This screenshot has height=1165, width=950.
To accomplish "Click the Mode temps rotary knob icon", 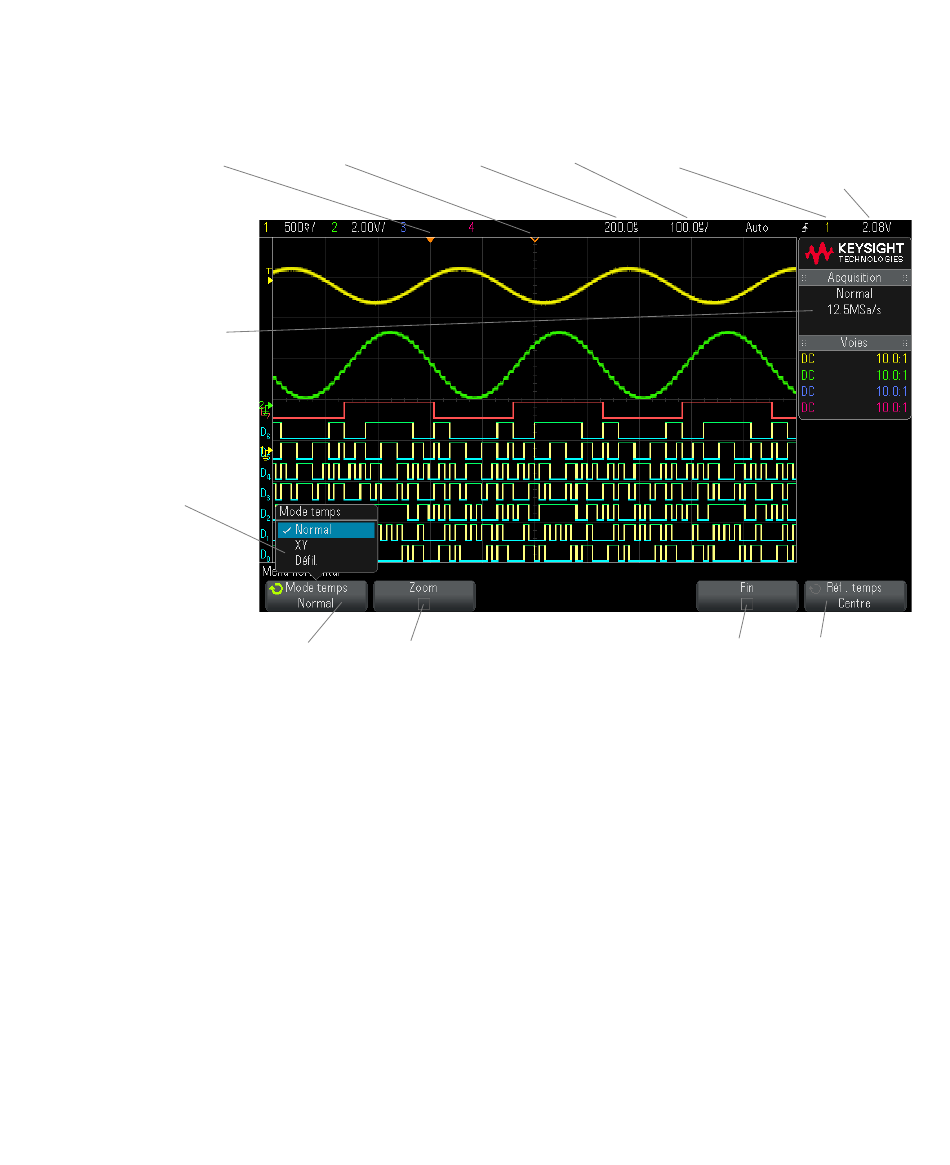I will [x=276, y=588].
